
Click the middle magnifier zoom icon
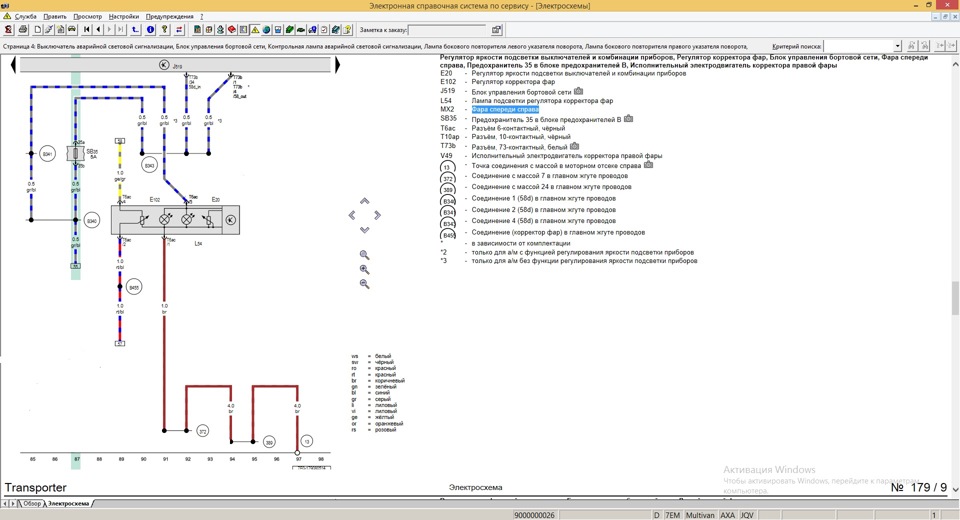[364, 269]
